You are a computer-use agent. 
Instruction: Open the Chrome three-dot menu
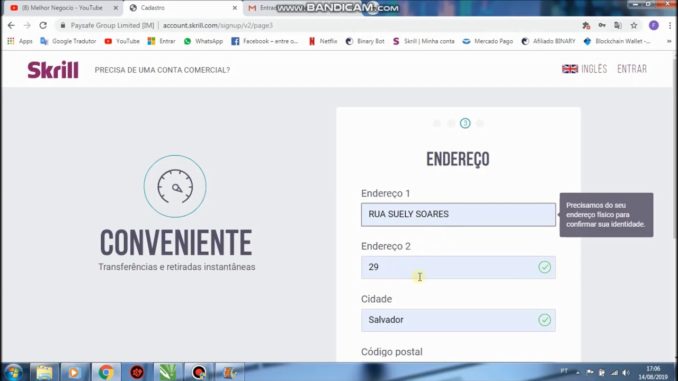click(x=670, y=26)
